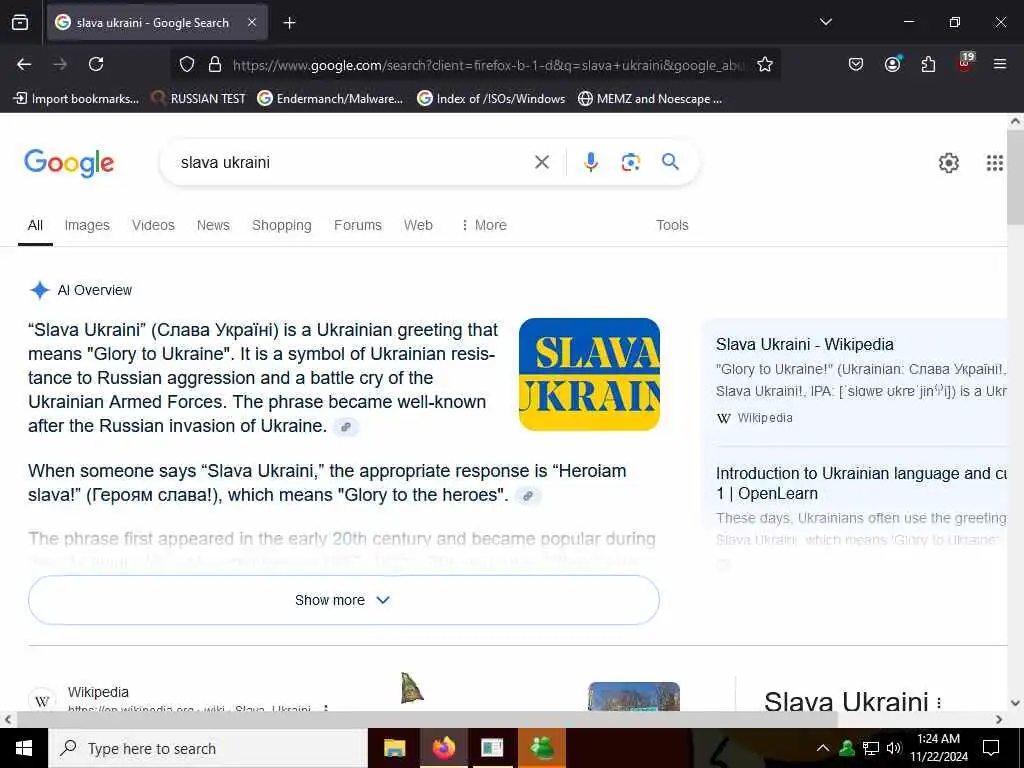
Task: Open source link after Heroiam slava paragraph
Action: point(528,496)
